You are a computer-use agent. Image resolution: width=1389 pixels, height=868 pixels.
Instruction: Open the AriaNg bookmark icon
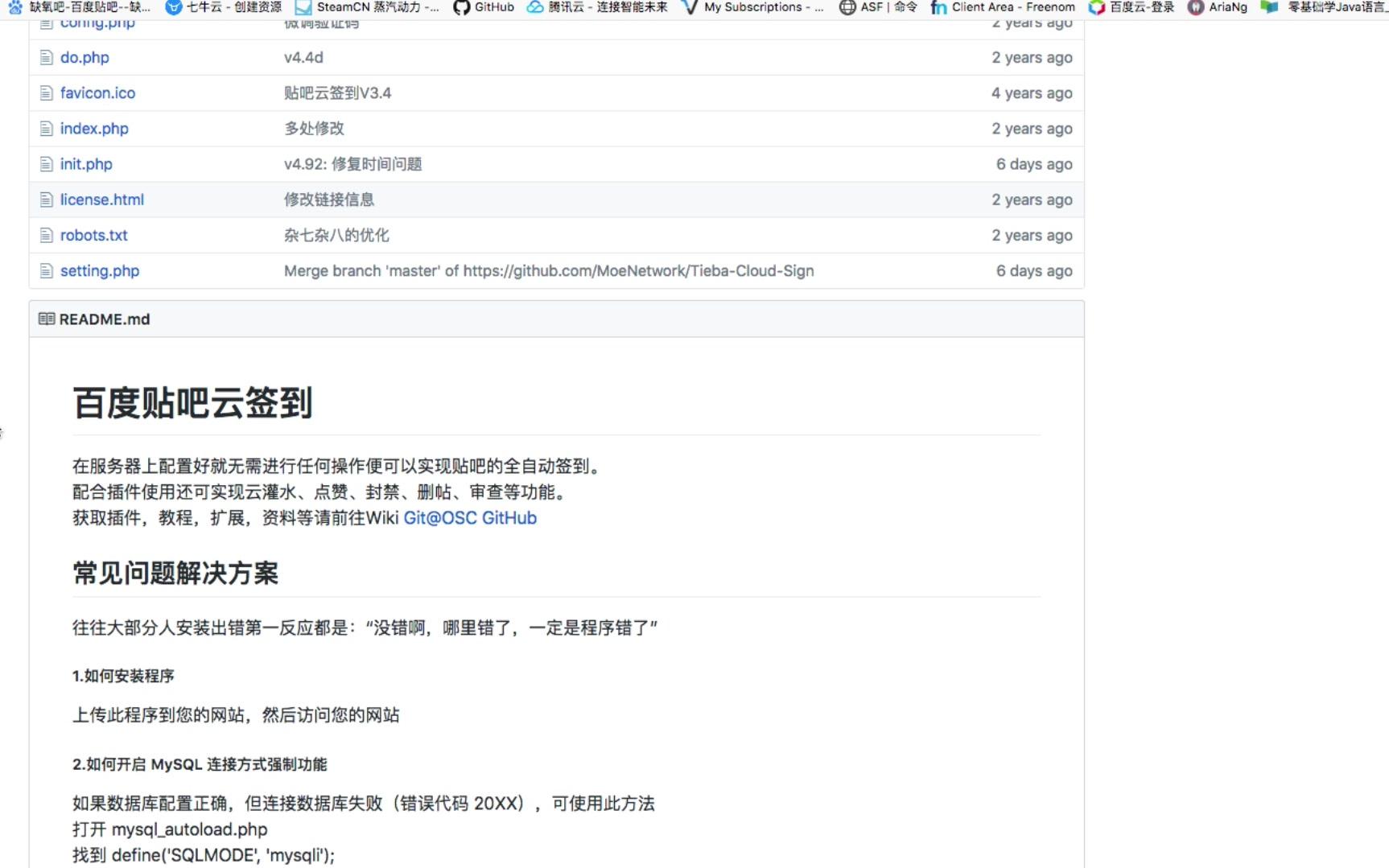tap(1194, 7)
